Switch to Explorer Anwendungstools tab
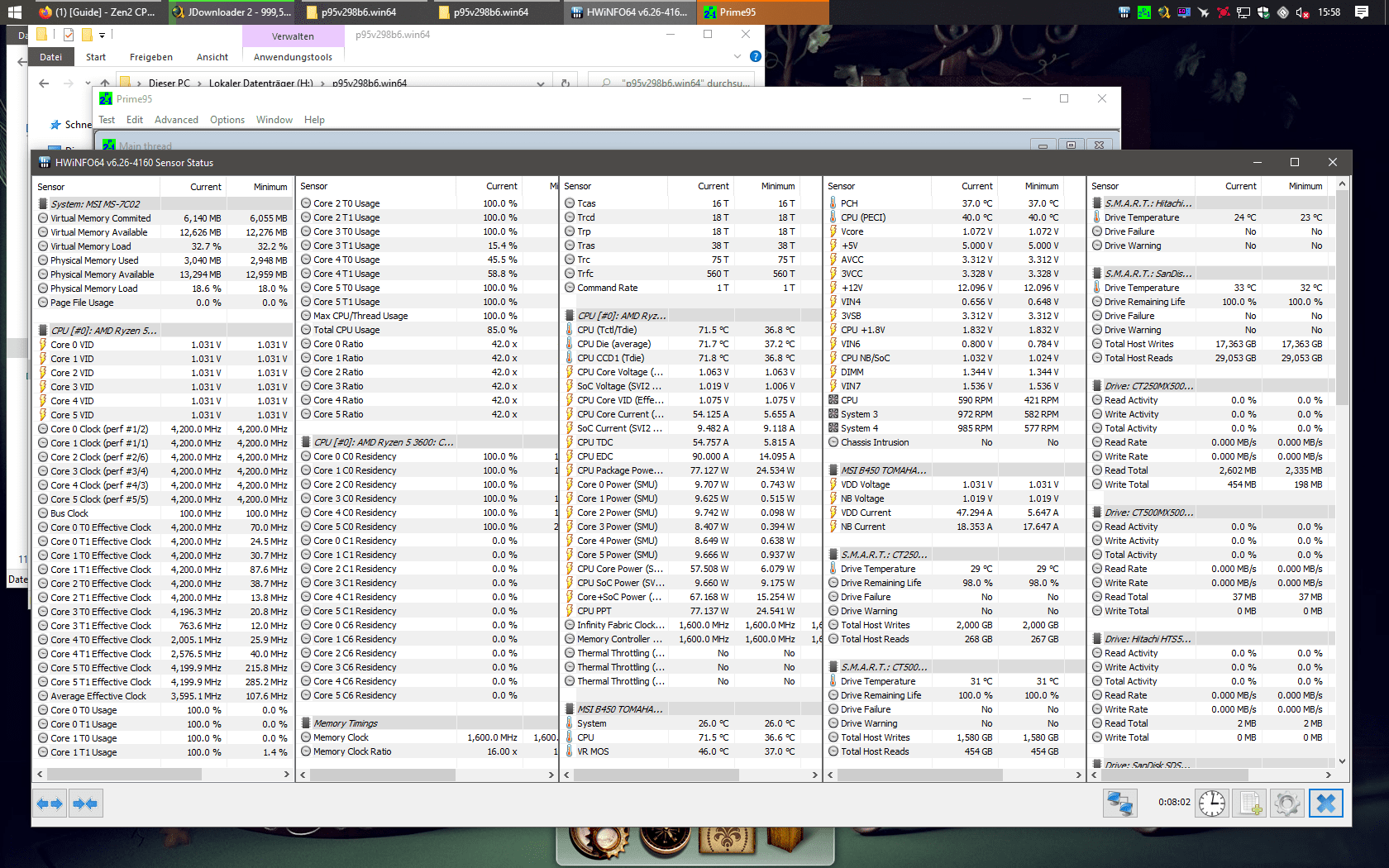 (x=293, y=57)
